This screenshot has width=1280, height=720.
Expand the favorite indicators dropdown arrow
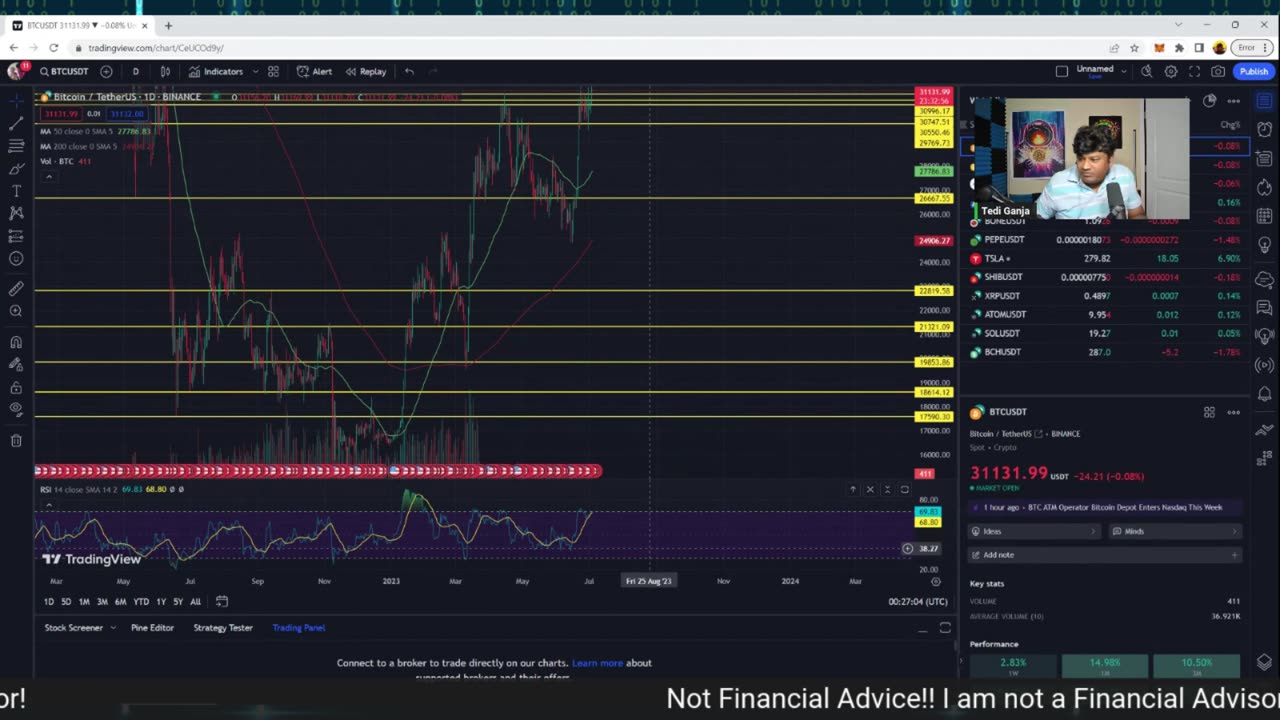tap(256, 71)
